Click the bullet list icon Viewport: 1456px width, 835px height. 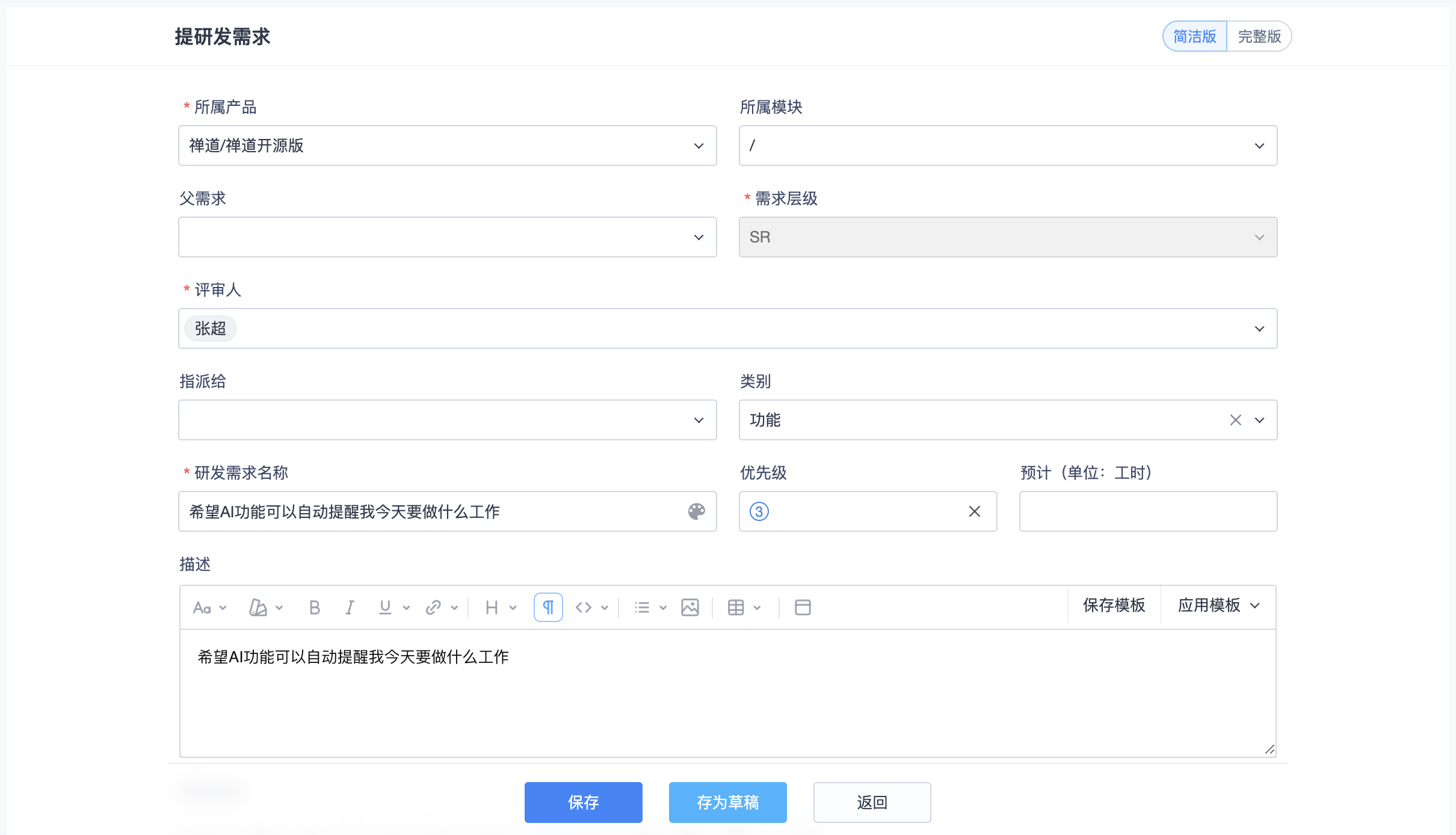pos(642,608)
